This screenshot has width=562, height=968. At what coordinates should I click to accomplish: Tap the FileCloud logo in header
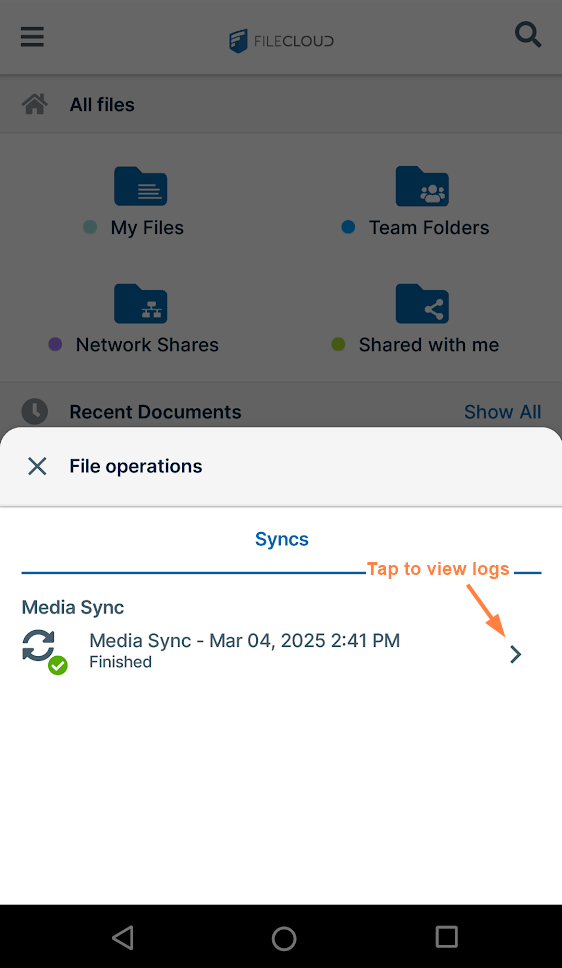point(281,41)
